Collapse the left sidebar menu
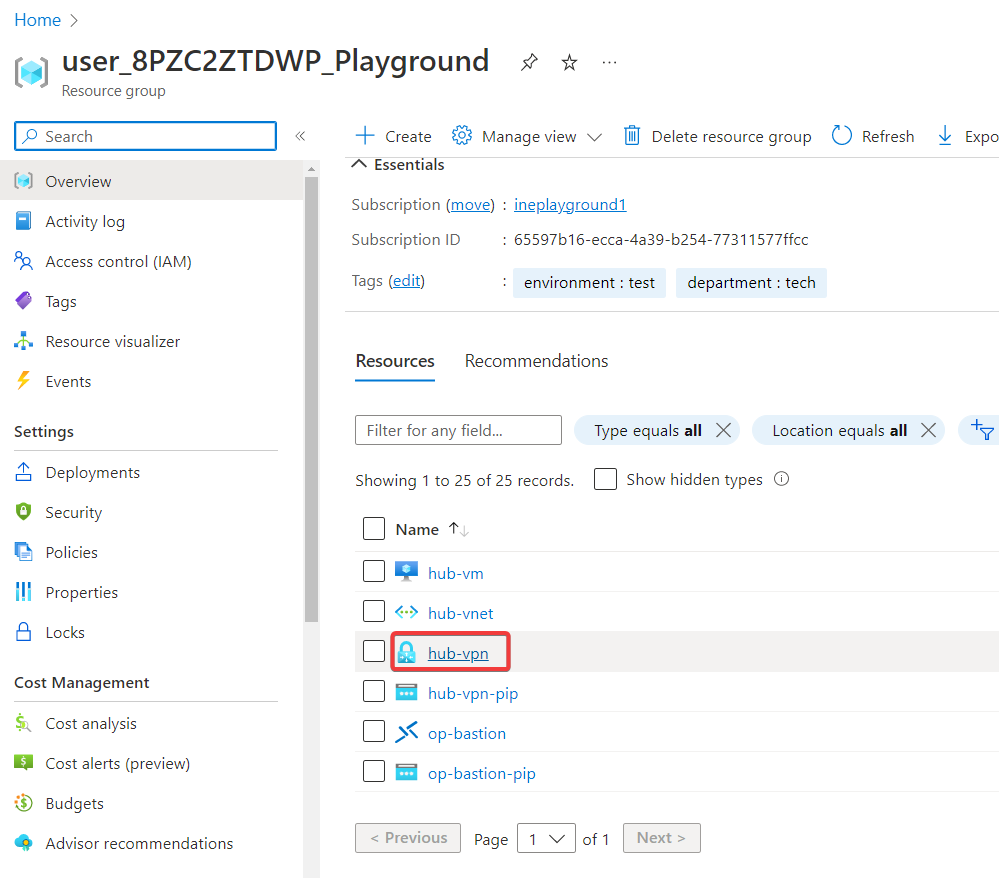This screenshot has height=878, width=999. [x=299, y=136]
